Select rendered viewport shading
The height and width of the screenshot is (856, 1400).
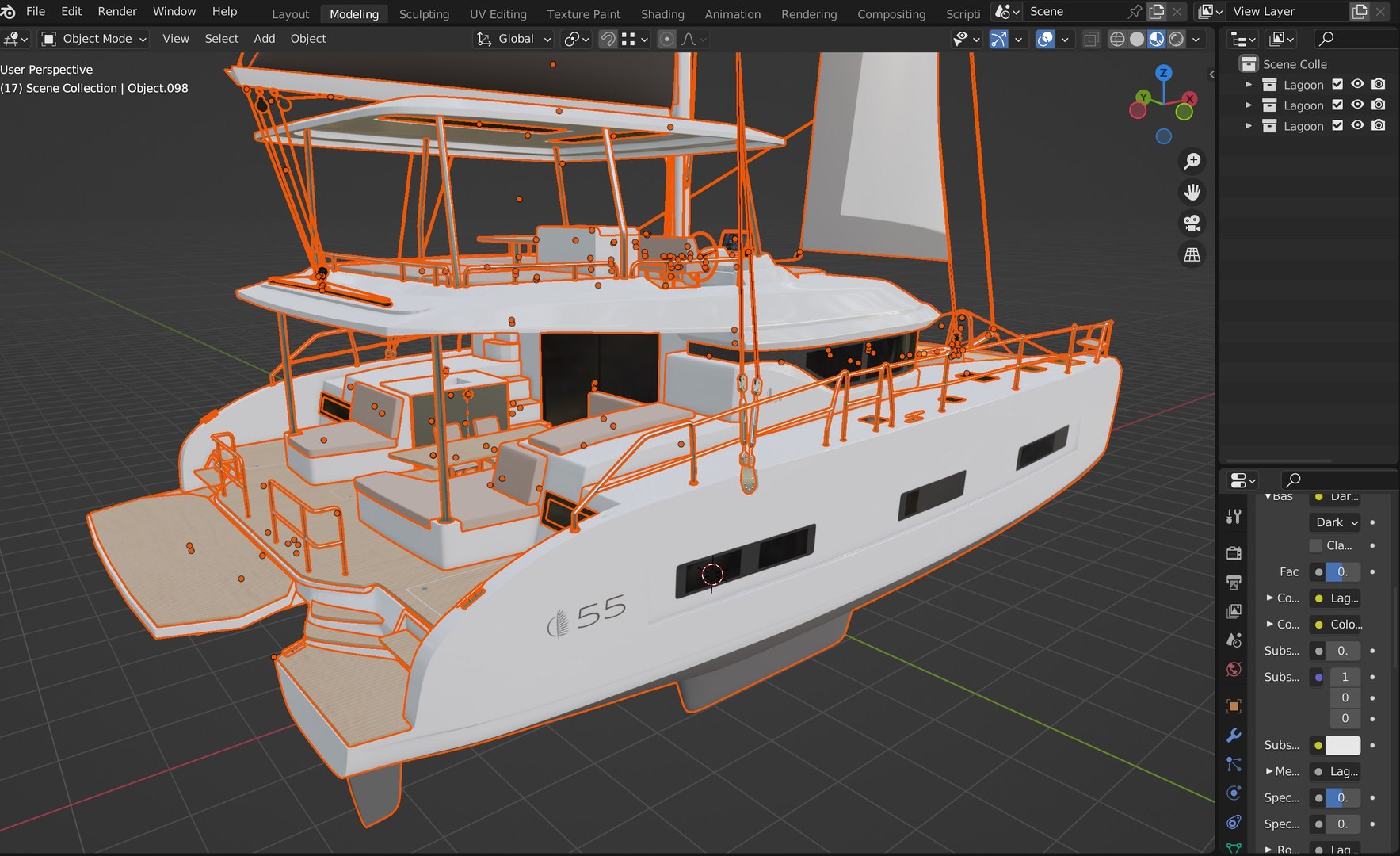1177,39
